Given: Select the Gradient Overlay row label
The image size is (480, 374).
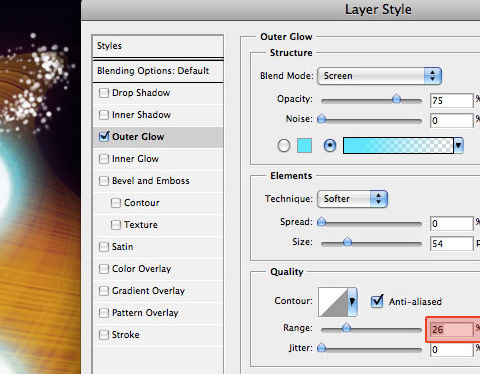Looking at the screenshot, I should click(148, 291).
